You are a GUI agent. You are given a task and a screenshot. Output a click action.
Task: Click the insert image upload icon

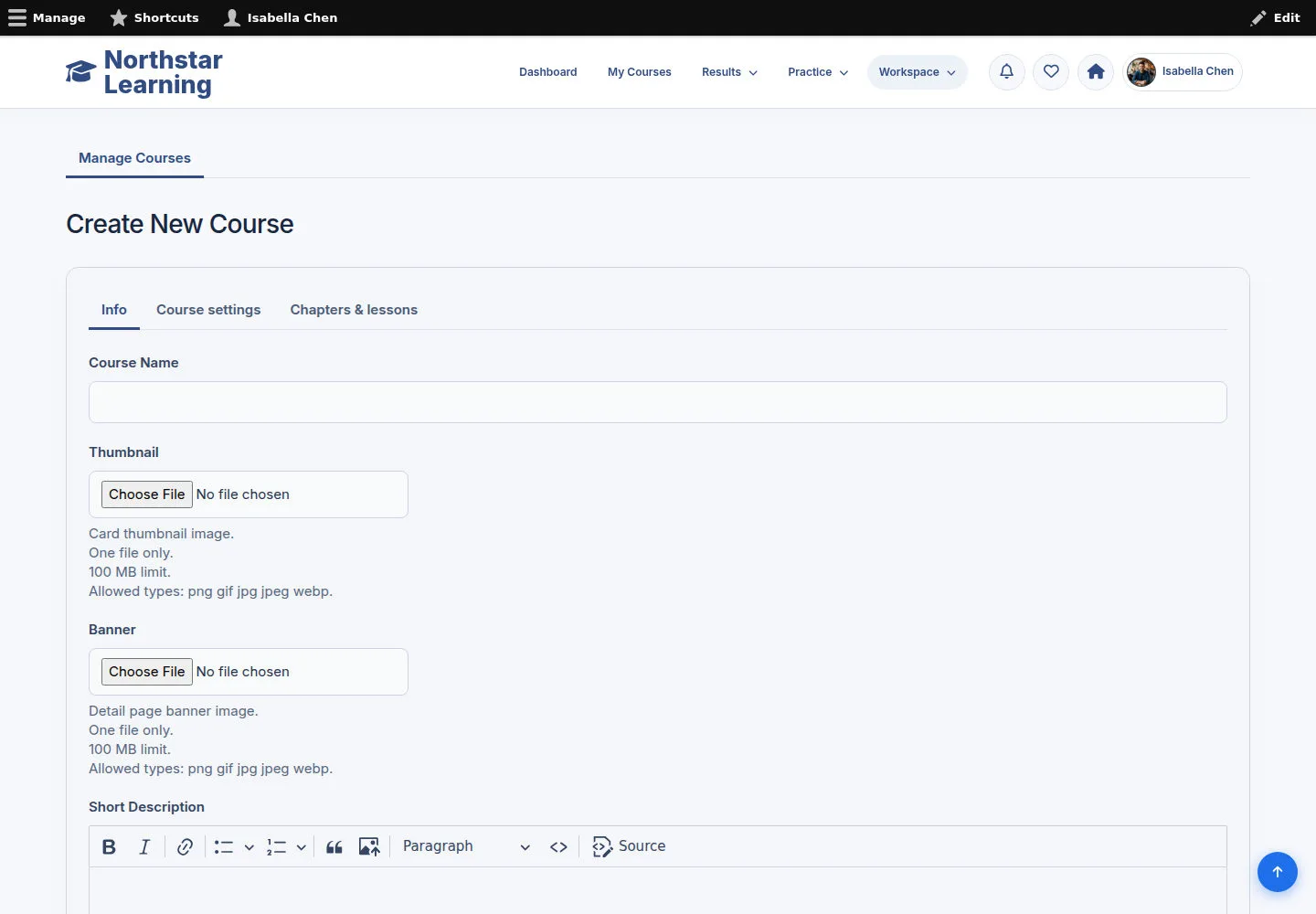pyautogui.click(x=369, y=846)
